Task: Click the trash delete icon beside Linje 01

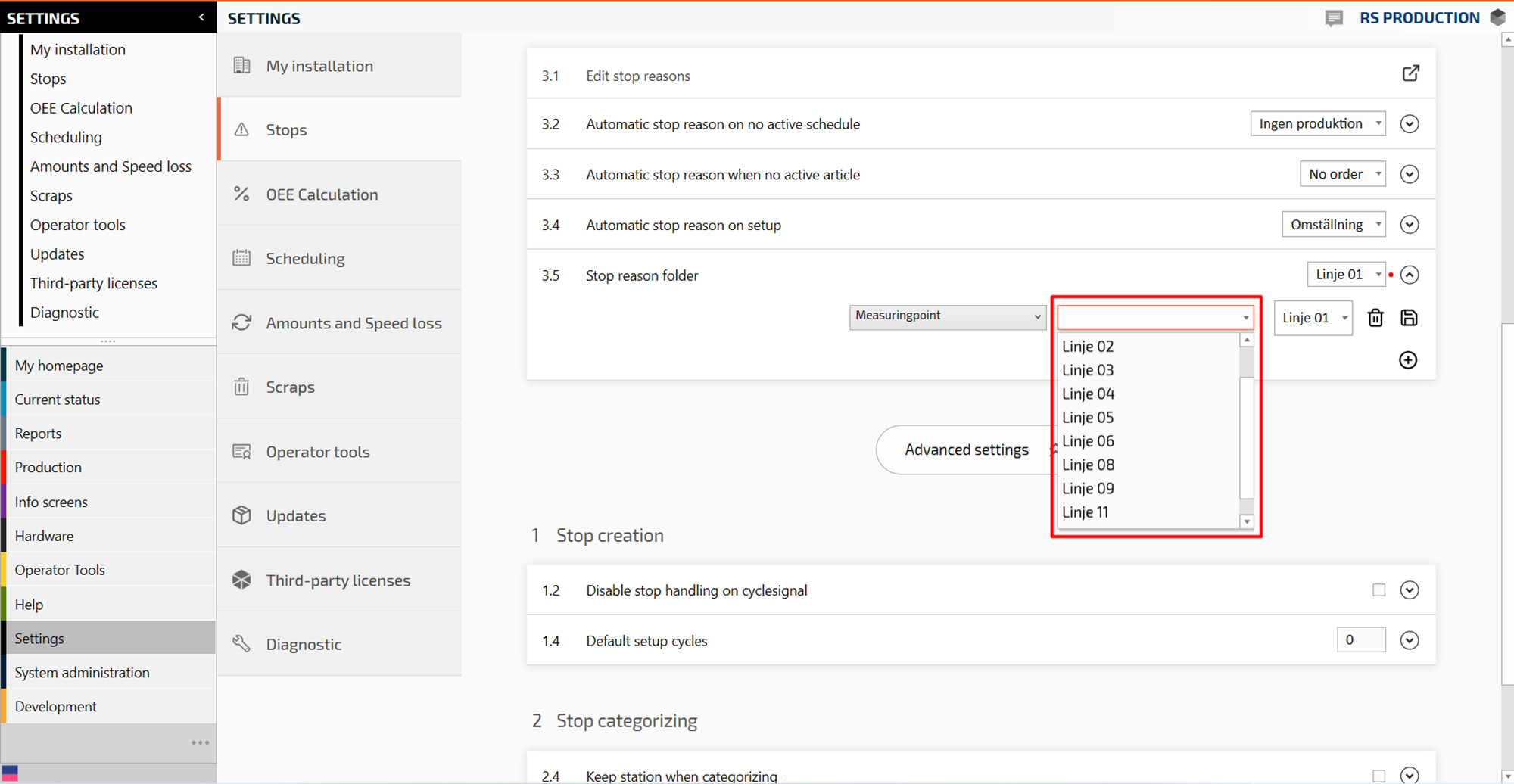Action: pyautogui.click(x=1375, y=318)
